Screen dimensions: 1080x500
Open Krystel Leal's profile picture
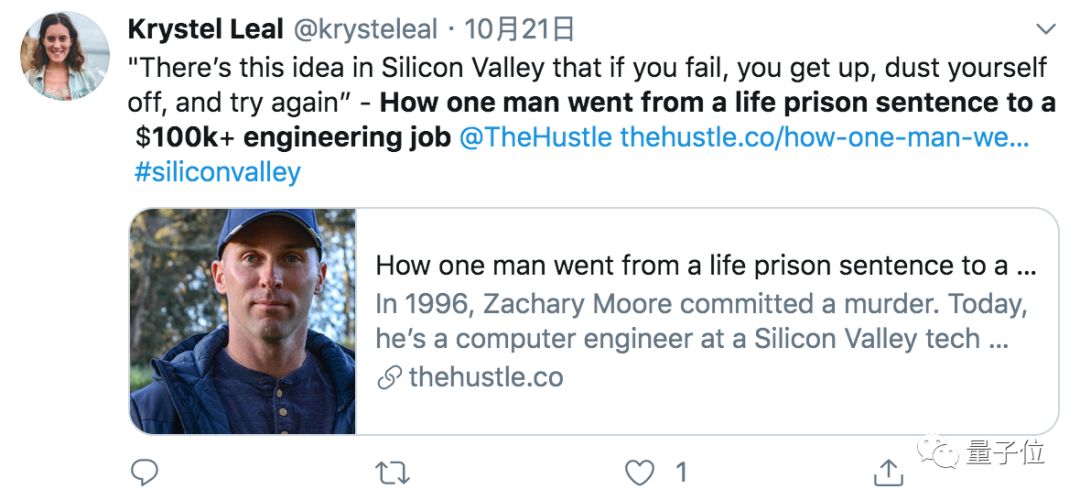coord(66,56)
